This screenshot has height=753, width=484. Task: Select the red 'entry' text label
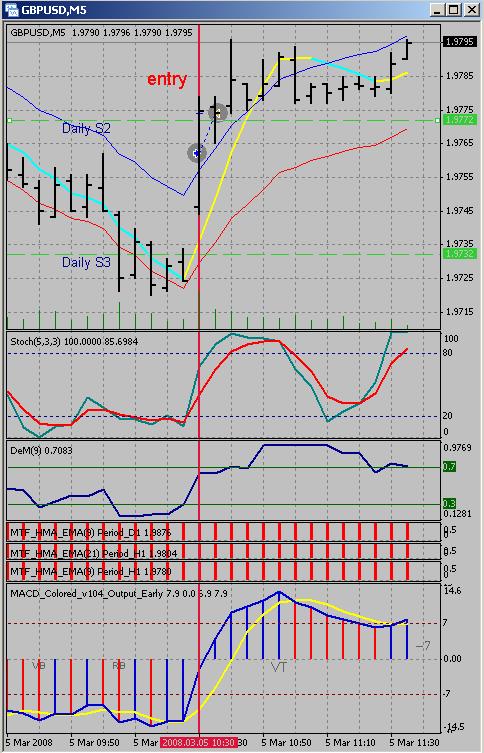point(167,79)
